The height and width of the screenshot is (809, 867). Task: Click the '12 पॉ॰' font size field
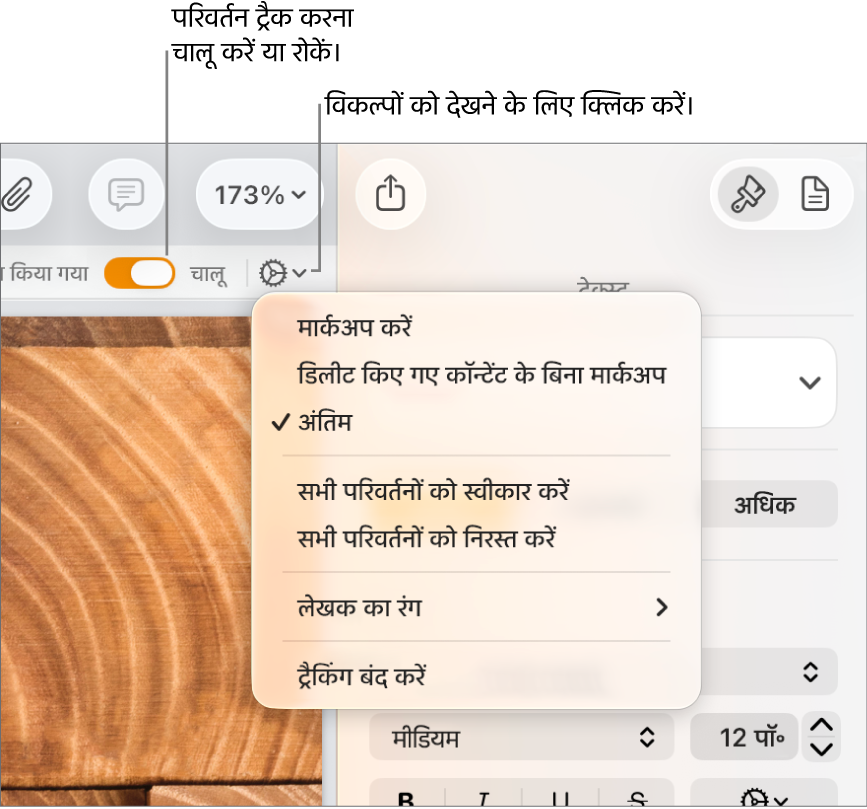click(743, 737)
